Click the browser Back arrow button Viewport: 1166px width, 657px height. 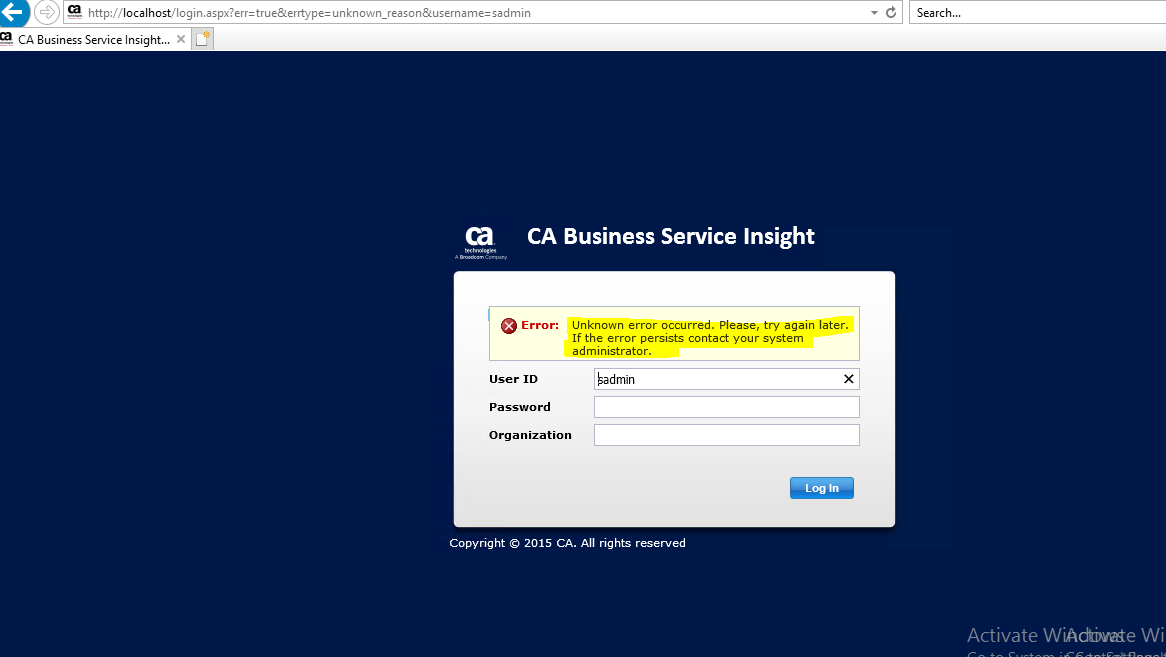coord(13,13)
